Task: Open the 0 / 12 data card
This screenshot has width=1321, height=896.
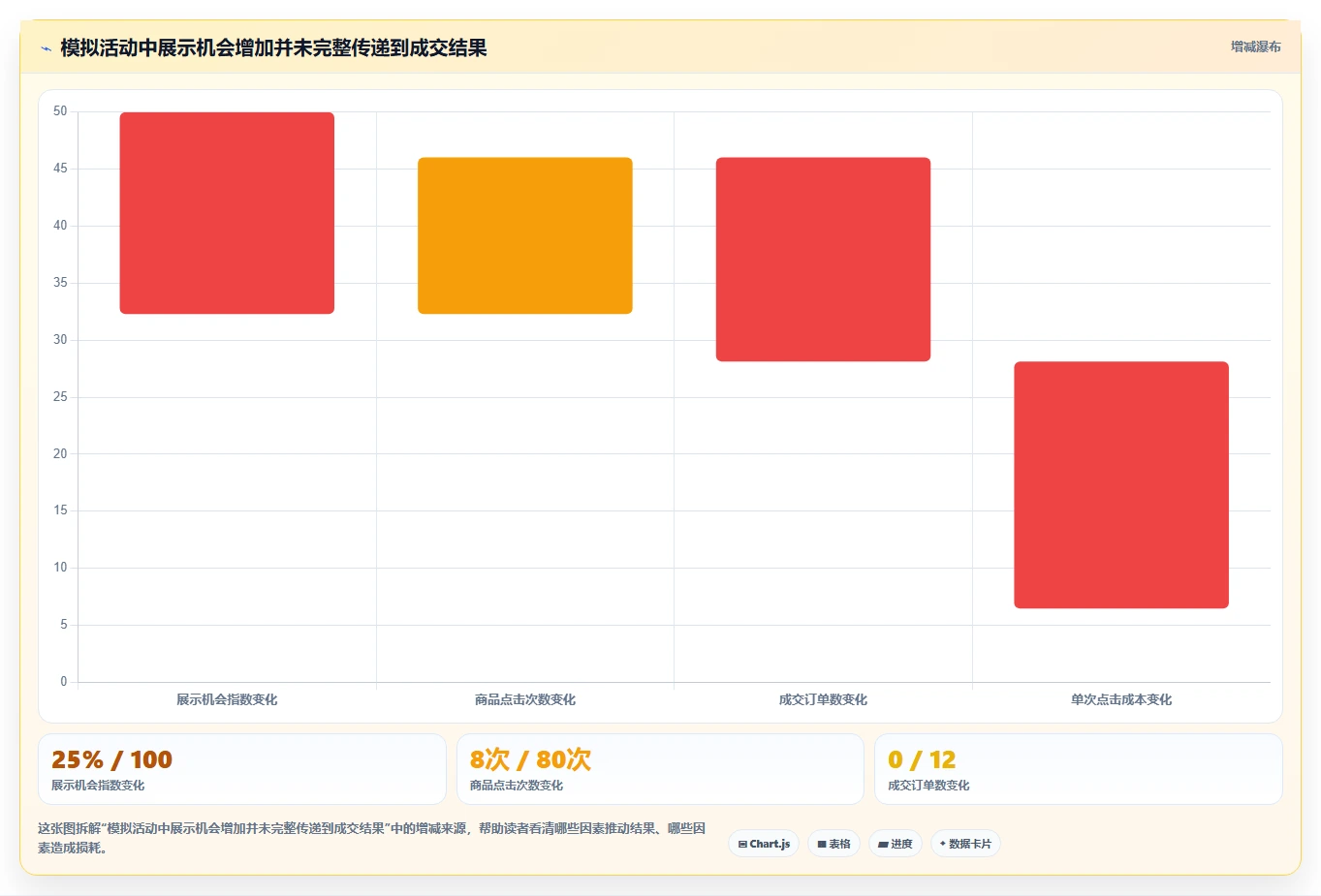Action: tap(1078, 769)
